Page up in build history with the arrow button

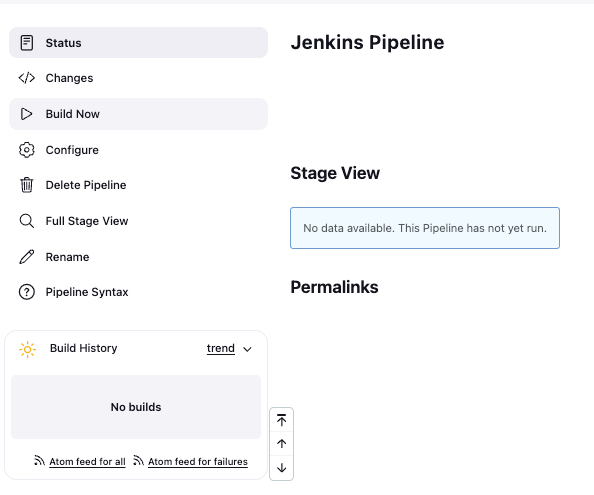[x=281, y=443]
